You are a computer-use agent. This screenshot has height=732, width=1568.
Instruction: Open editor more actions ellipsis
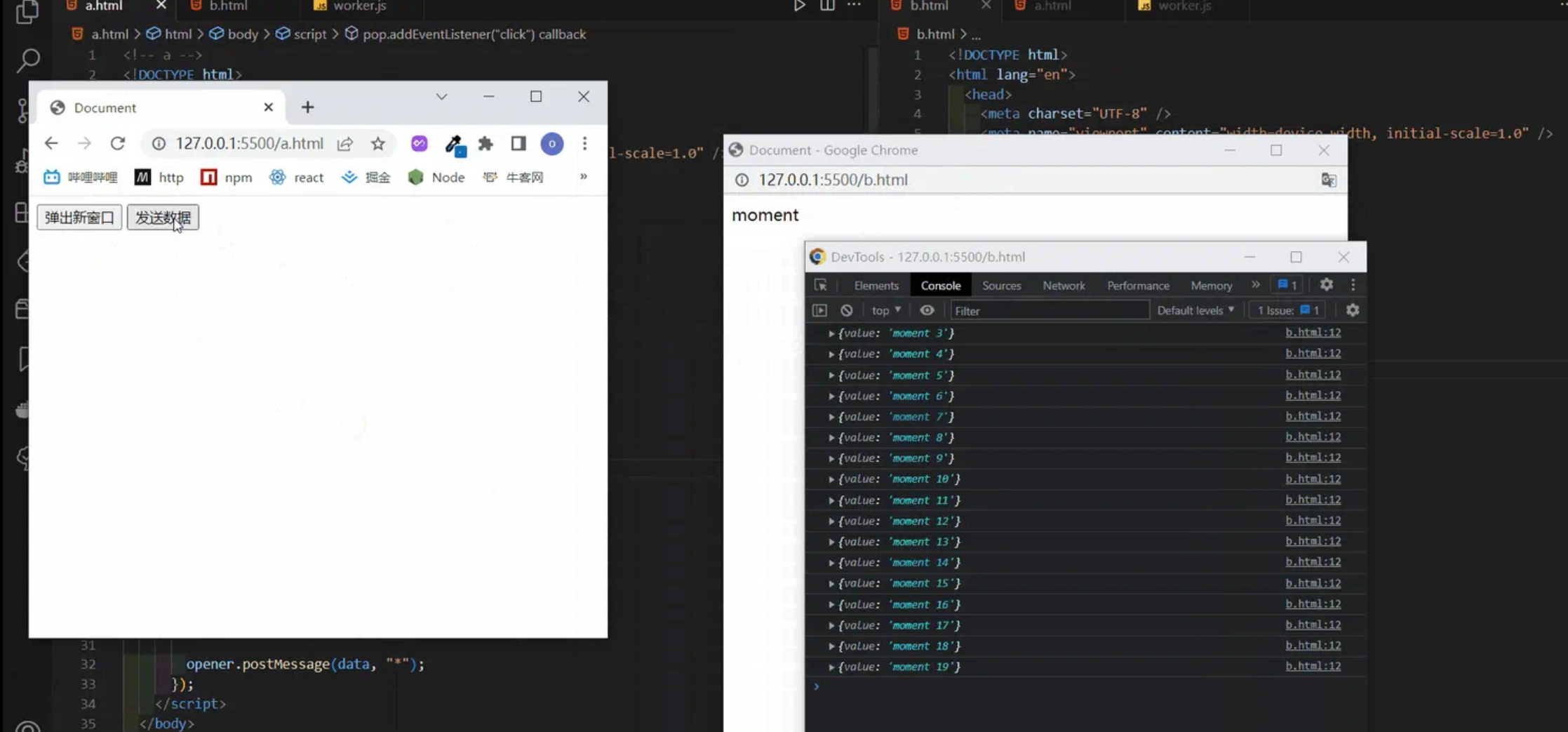point(854,6)
